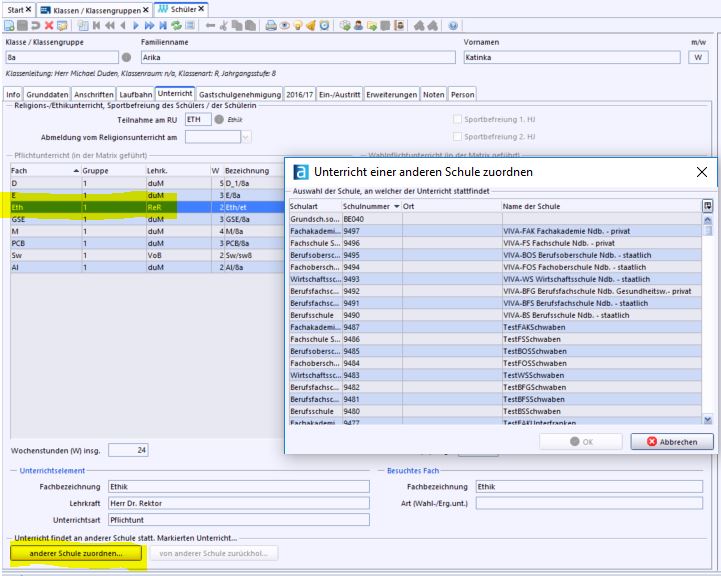Click the Abbrechen button in dialog
Image resolution: width=721 pixels, height=576 pixels.
point(672,441)
